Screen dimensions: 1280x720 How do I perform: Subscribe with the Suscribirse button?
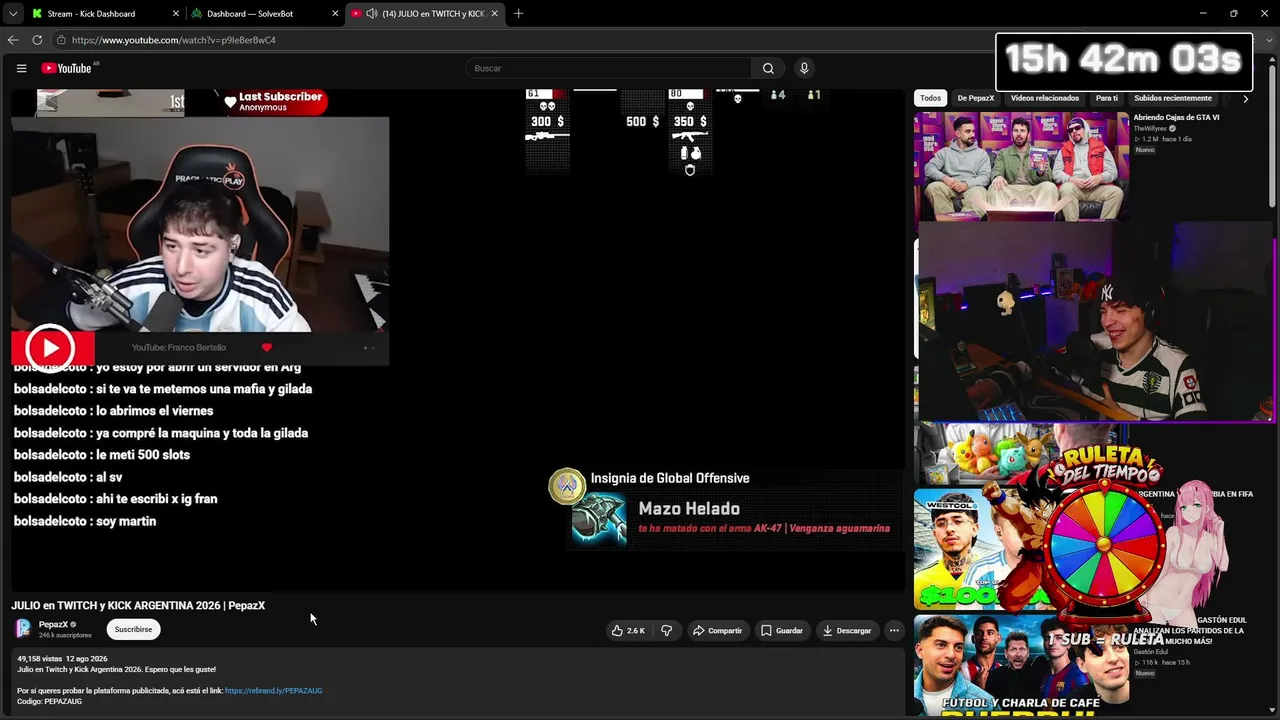[133, 629]
